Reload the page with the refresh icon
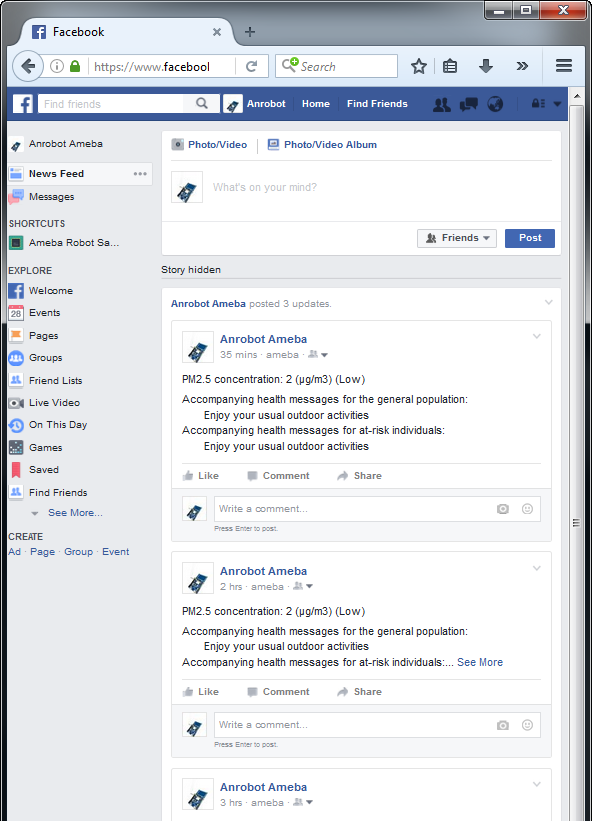 [x=251, y=66]
